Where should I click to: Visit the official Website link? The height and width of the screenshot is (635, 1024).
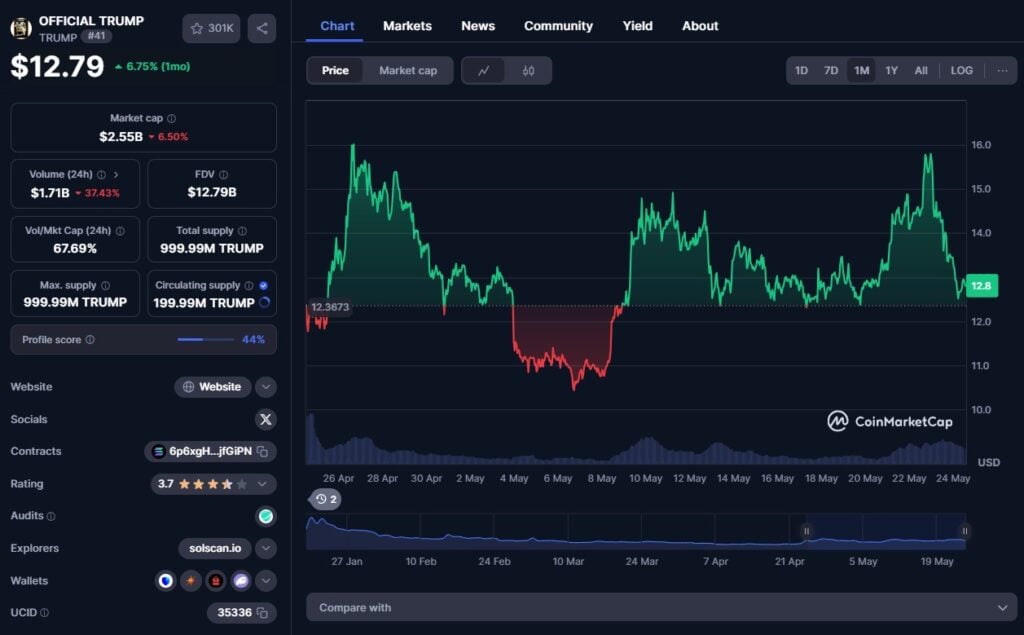pos(212,387)
